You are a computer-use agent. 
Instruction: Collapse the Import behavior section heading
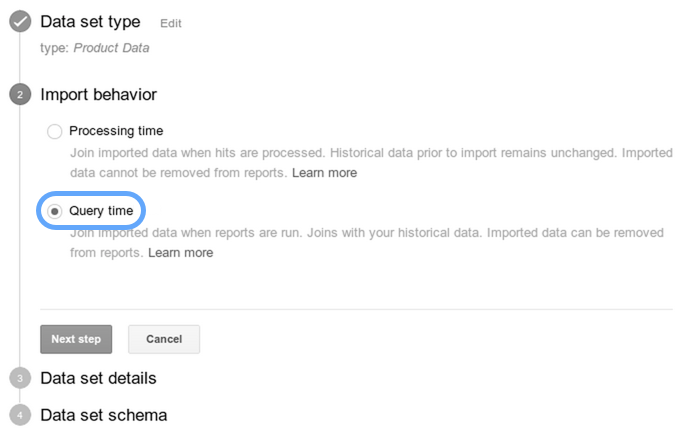pyautogui.click(x=98, y=95)
